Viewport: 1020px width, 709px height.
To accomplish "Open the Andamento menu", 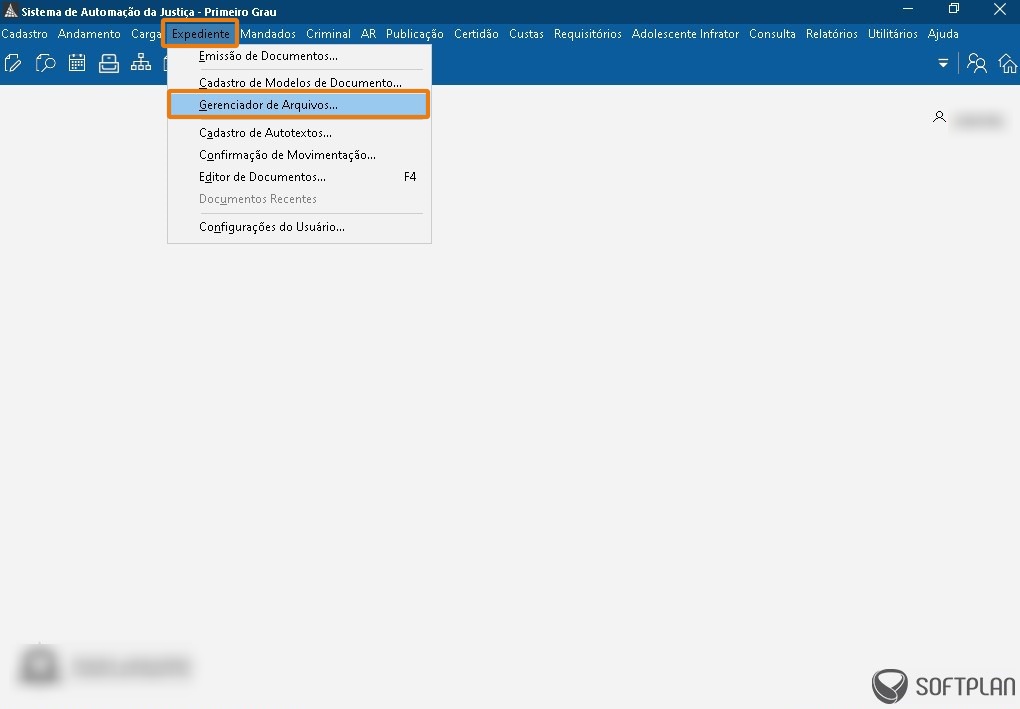I will point(89,34).
